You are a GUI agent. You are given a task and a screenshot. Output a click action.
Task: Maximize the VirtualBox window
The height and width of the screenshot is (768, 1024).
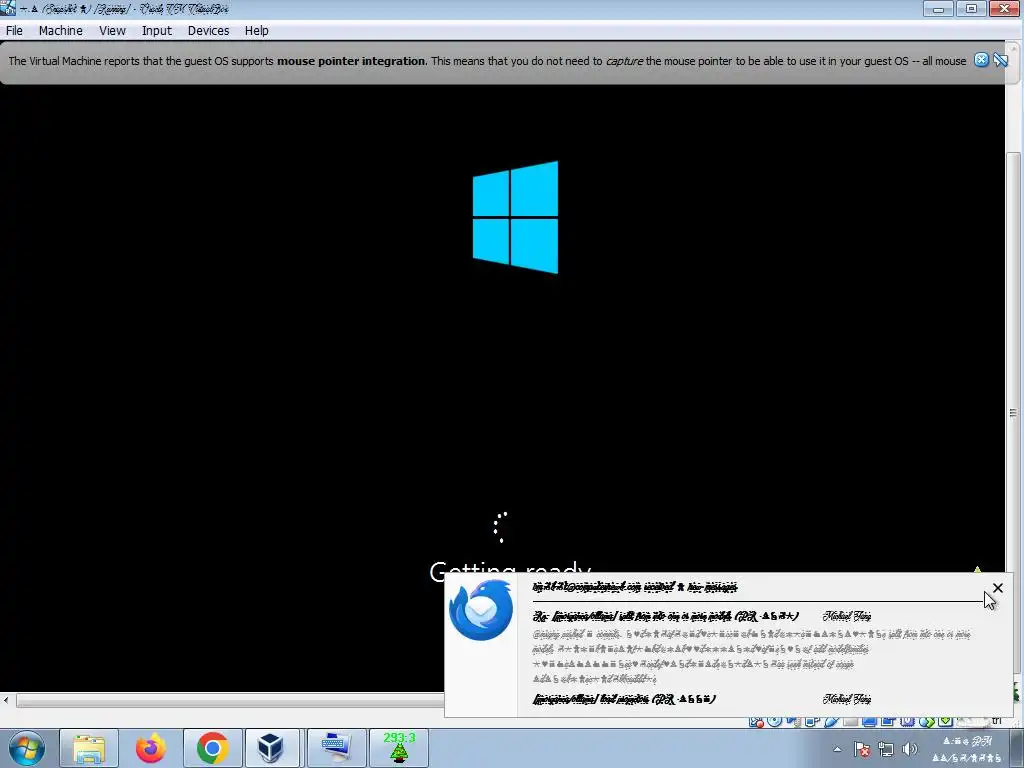[971, 8]
